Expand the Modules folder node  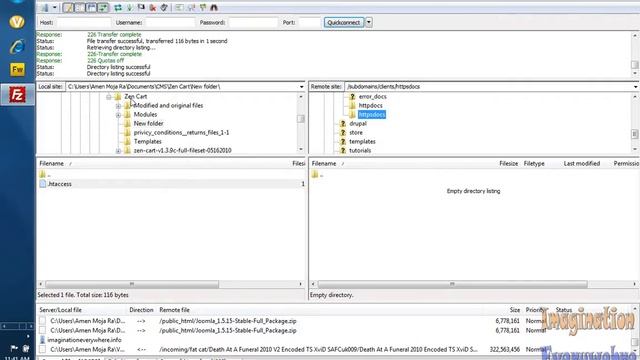tap(118, 115)
